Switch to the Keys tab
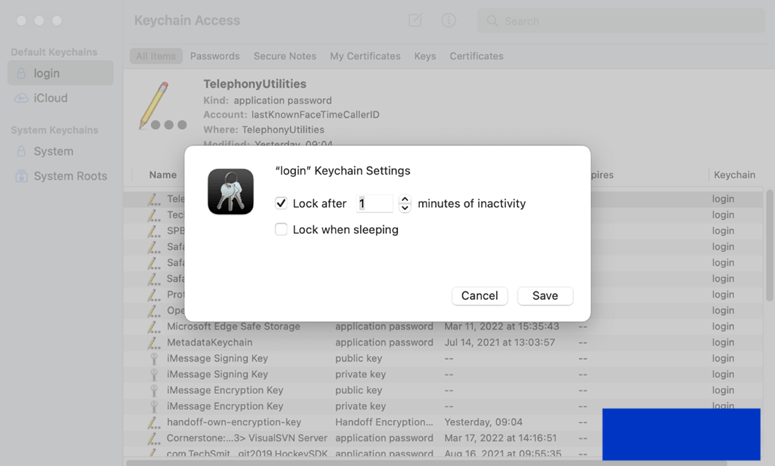 pyautogui.click(x=425, y=56)
